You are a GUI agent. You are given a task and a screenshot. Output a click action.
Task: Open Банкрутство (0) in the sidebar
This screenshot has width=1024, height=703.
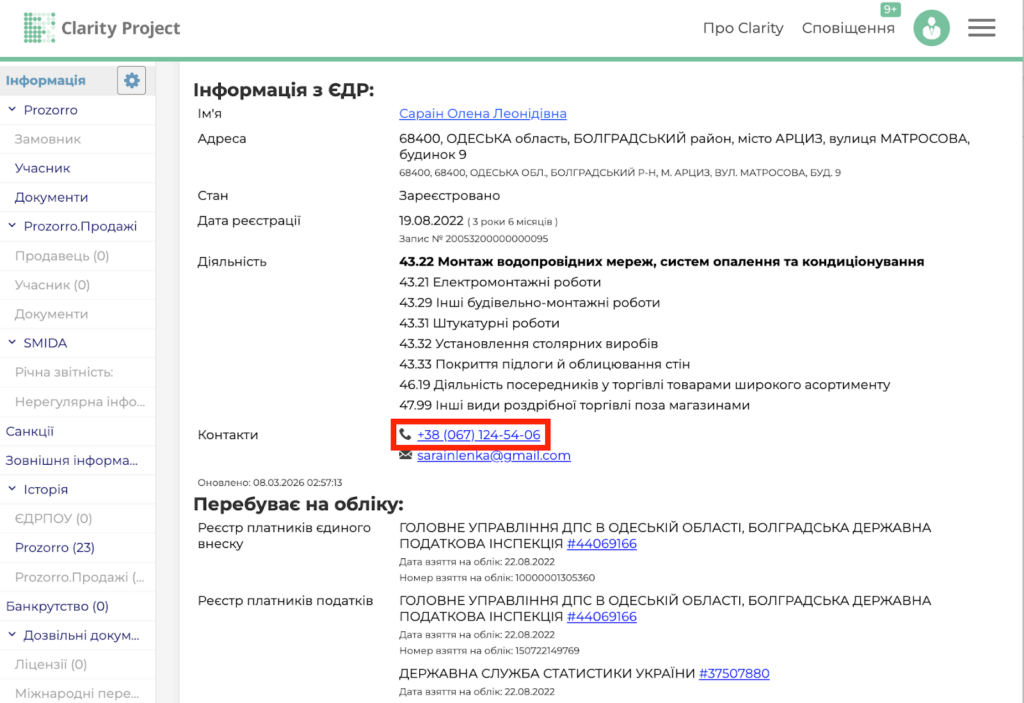(57, 606)
